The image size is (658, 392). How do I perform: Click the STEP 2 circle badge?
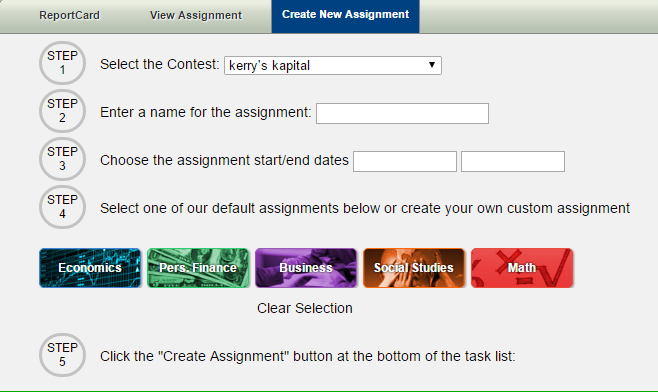[x=63, y=111]
